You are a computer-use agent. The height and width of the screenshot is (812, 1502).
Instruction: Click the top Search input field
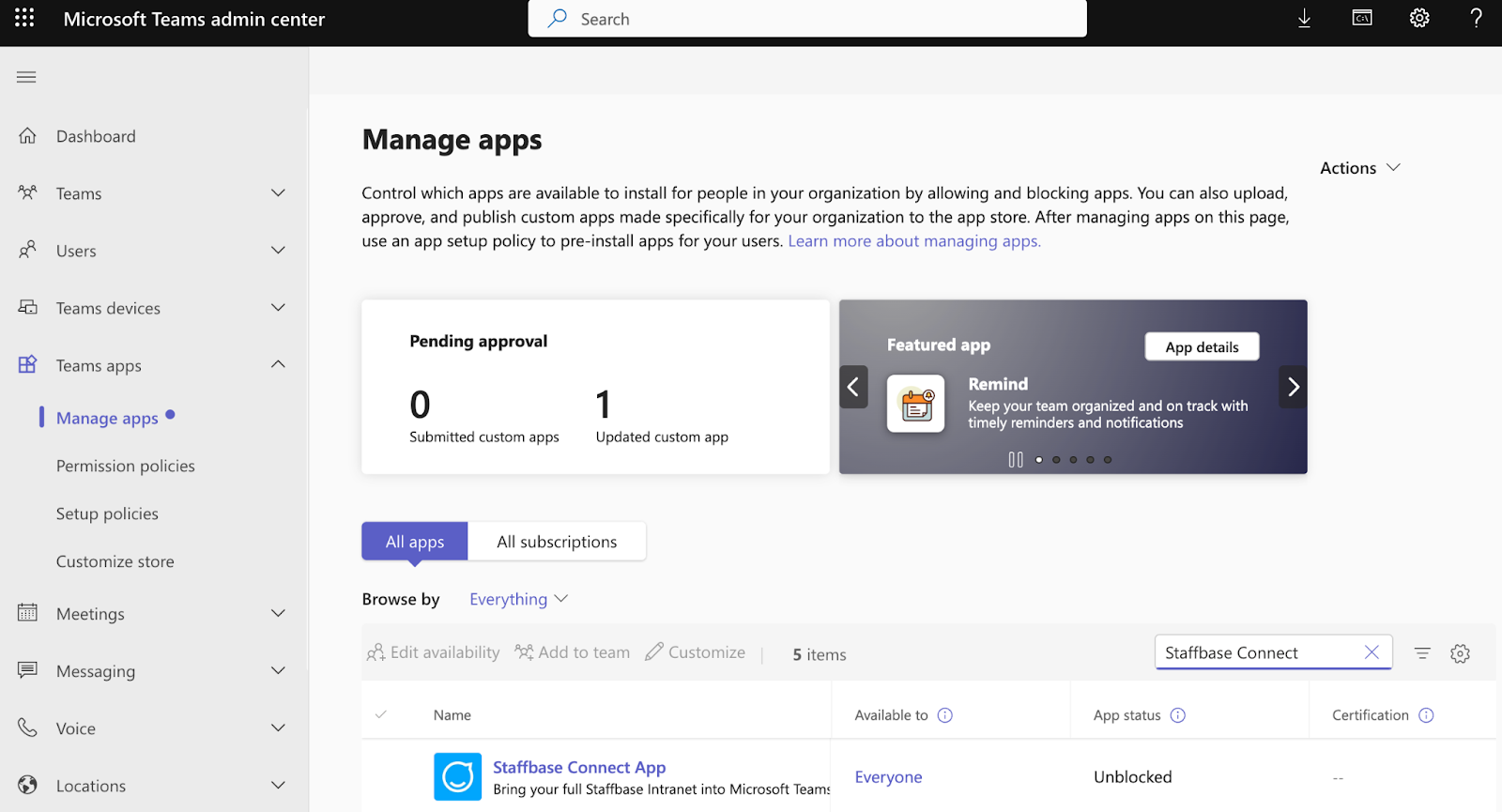pyautogui.click(x=807, y=19)
